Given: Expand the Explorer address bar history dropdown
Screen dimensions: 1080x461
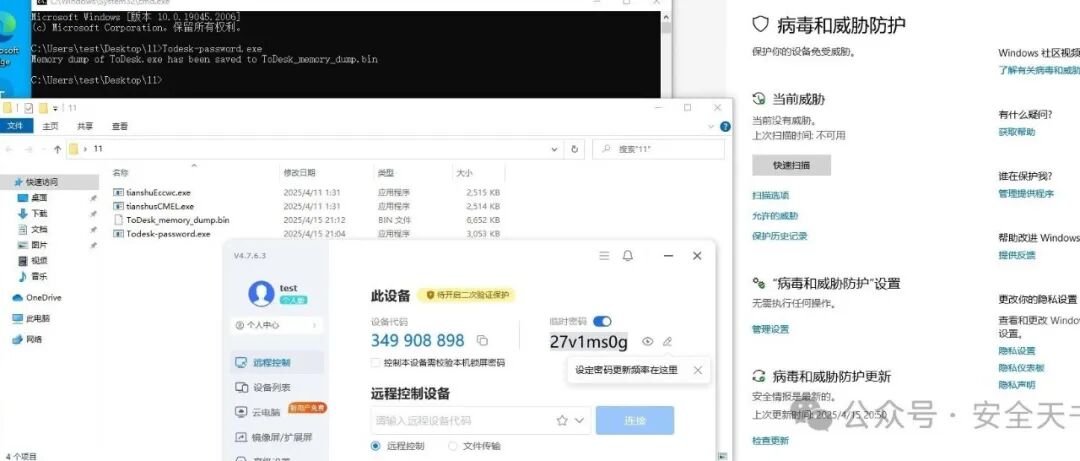Looking at the screenshot, I should pos(554,149).
